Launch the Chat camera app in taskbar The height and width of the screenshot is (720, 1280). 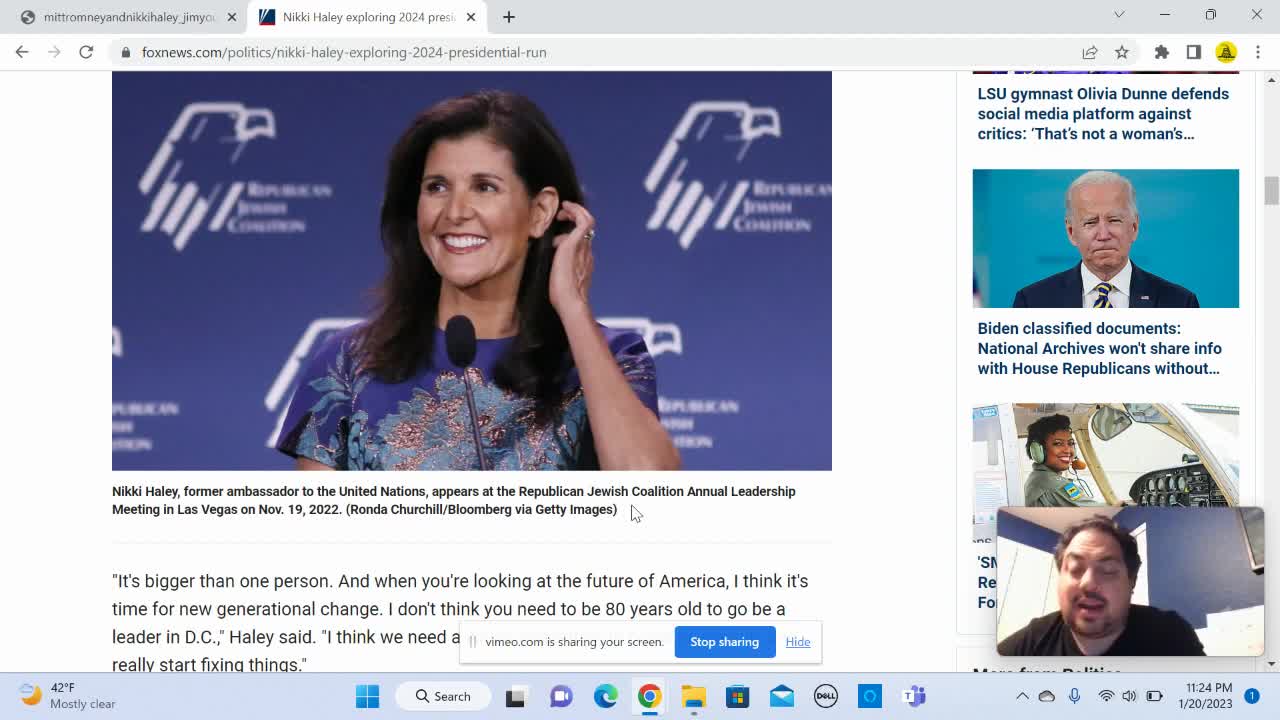(x=561, y=696)
